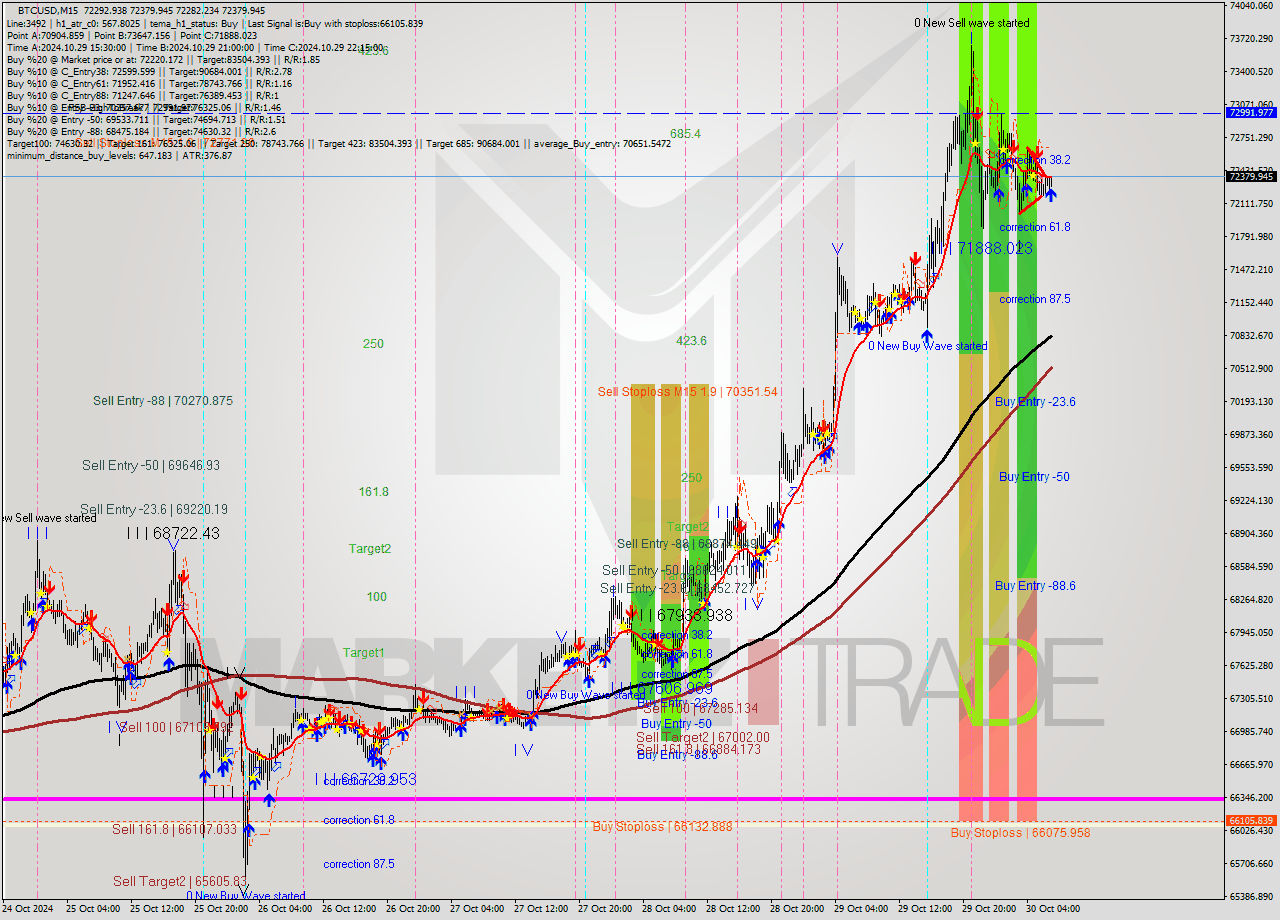Click '0 New Sell wave started' label
The width and height of the screenshot is (1280, 920).
971,23
